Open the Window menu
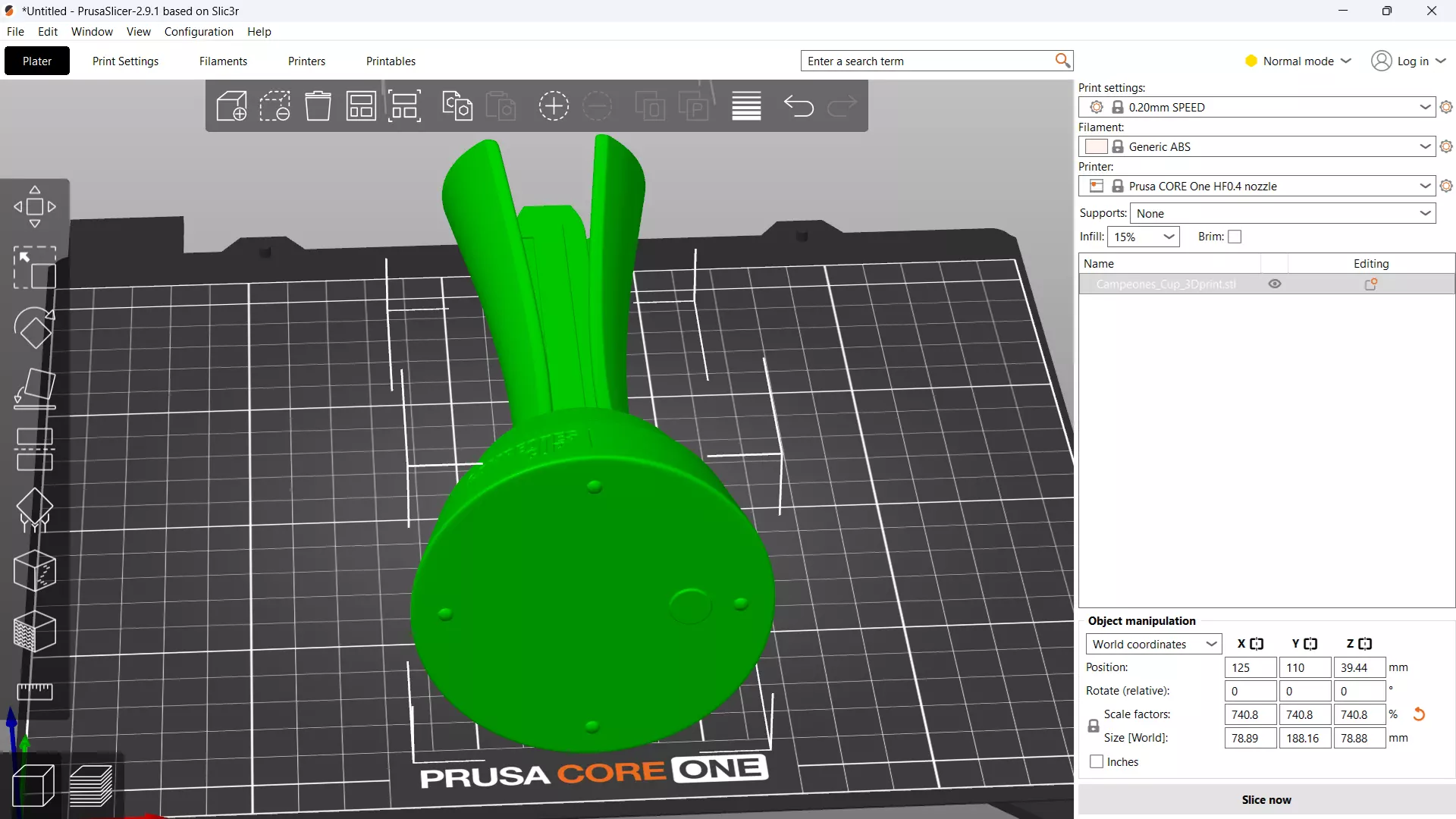Screen dimensions: 1456x819 click(x=92, y=31)
